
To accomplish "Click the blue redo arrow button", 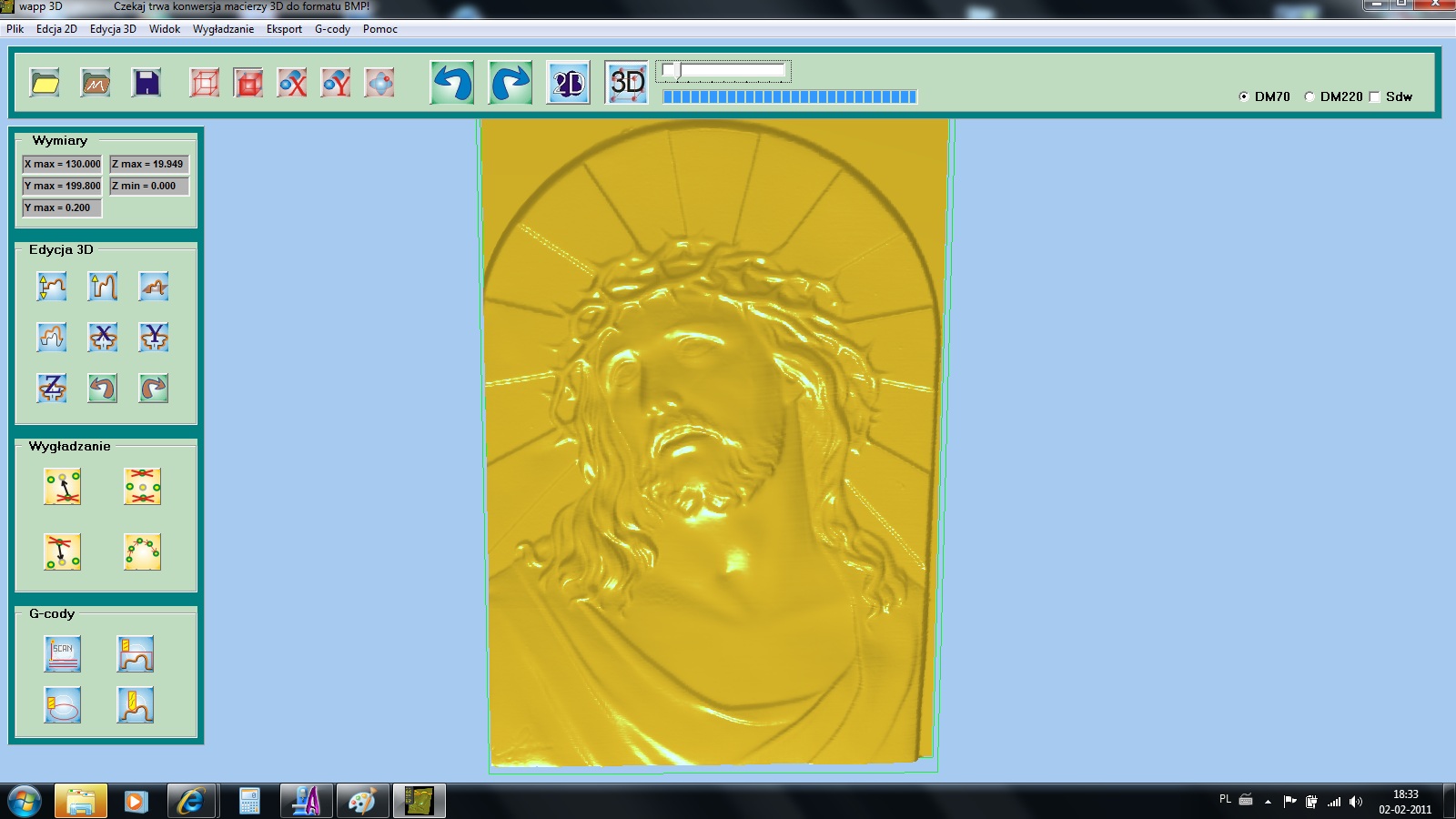I will [511, 83].
